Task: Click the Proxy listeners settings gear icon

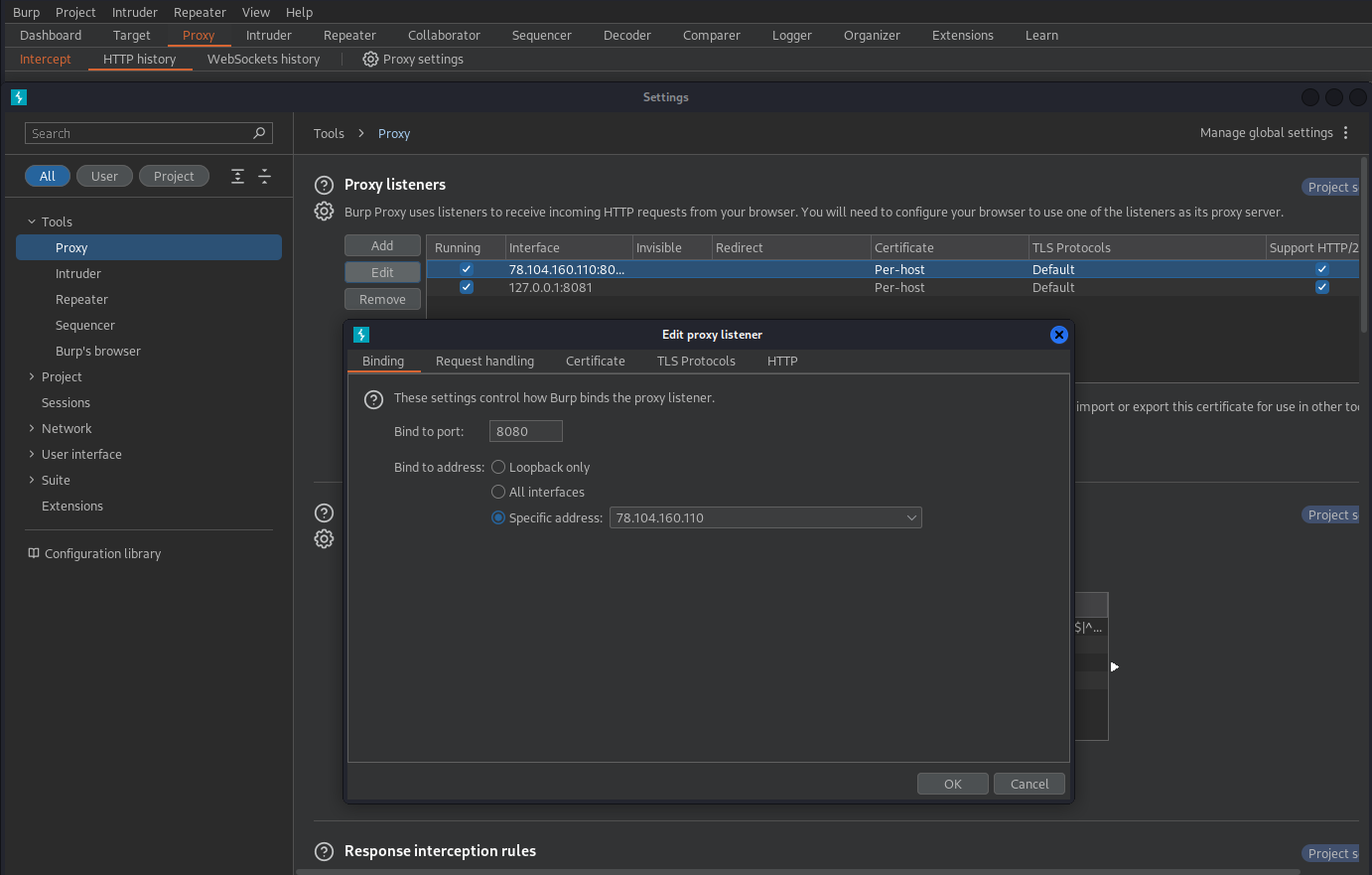Action: (324, 211)
